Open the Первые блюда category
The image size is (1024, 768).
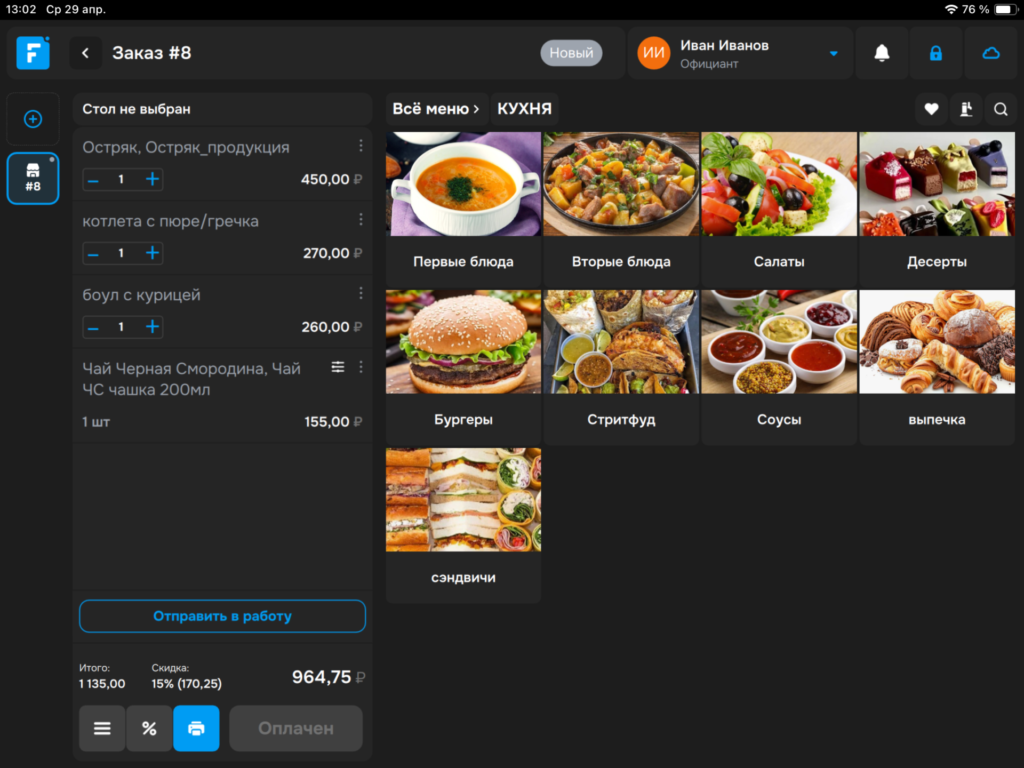463,209
